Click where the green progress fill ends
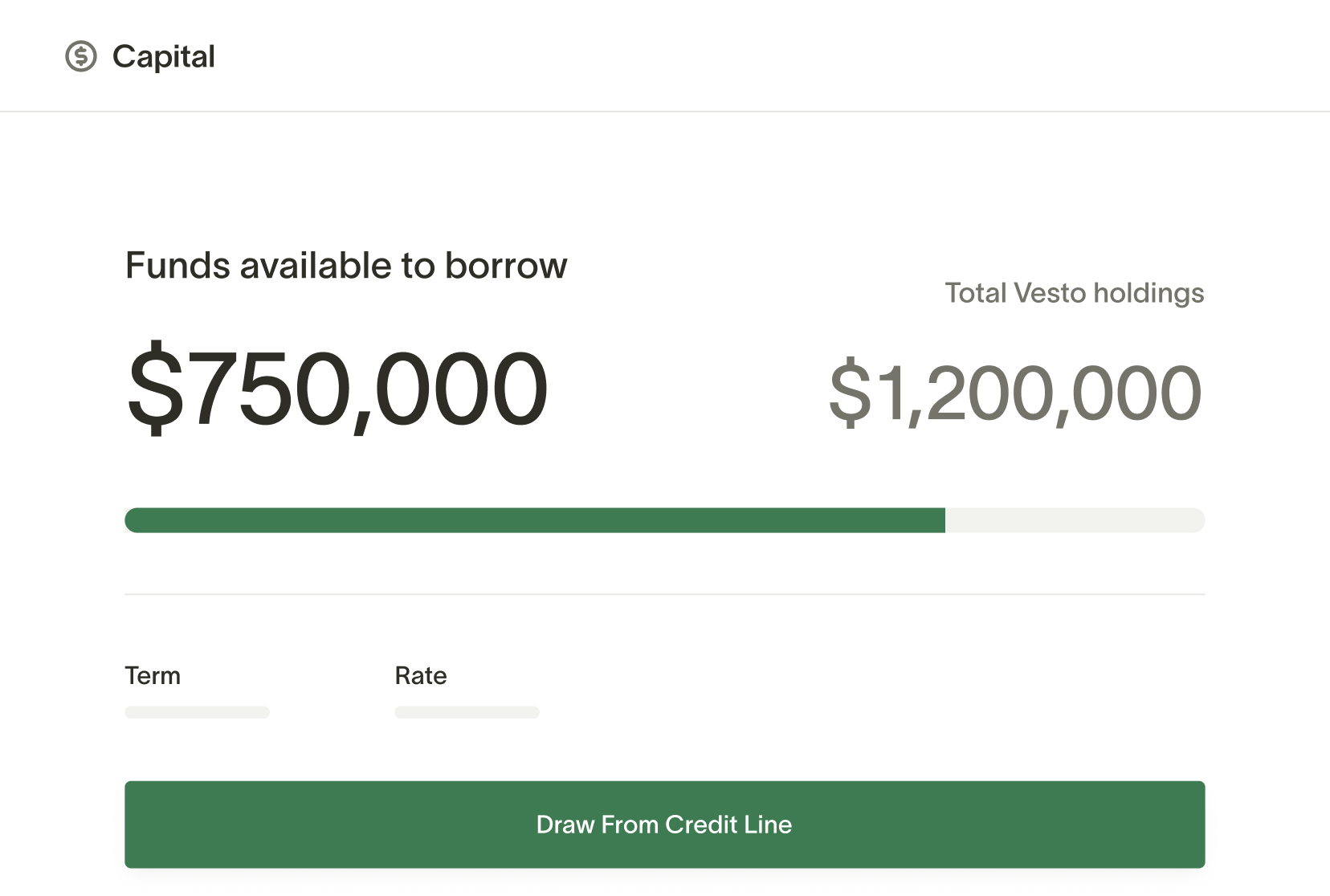Viewport: 1330px width, 896px height. pos(944,520)
